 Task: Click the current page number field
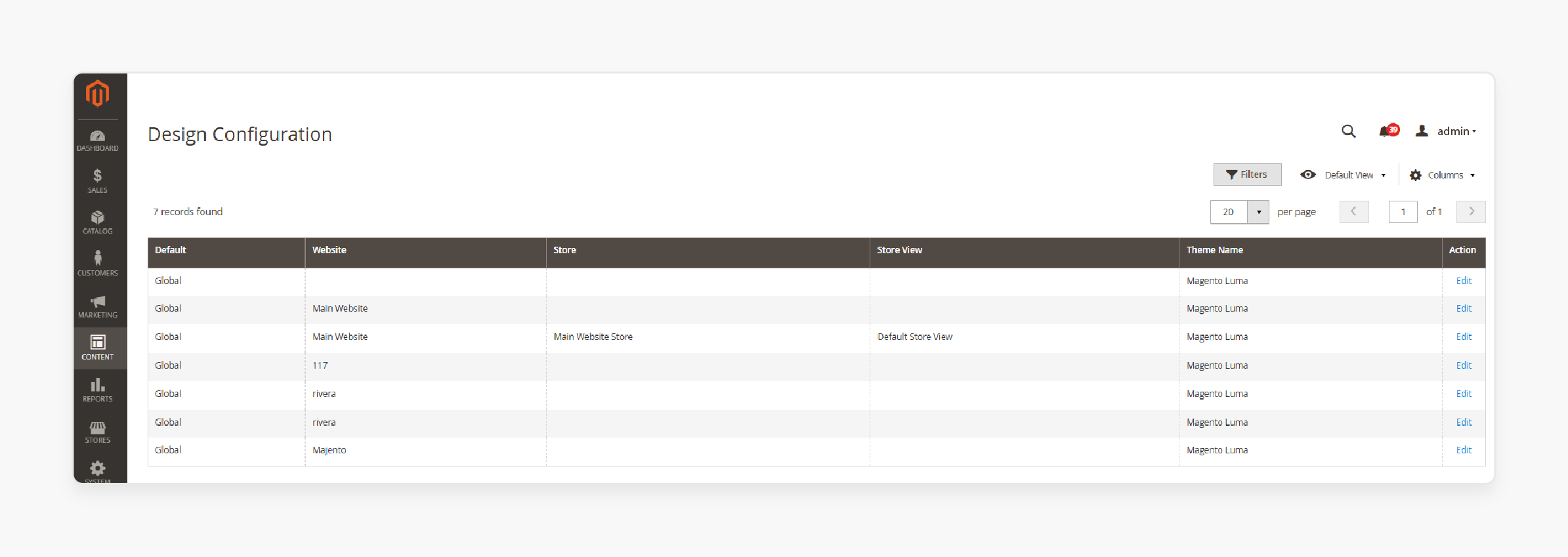tap(1403, 212)
